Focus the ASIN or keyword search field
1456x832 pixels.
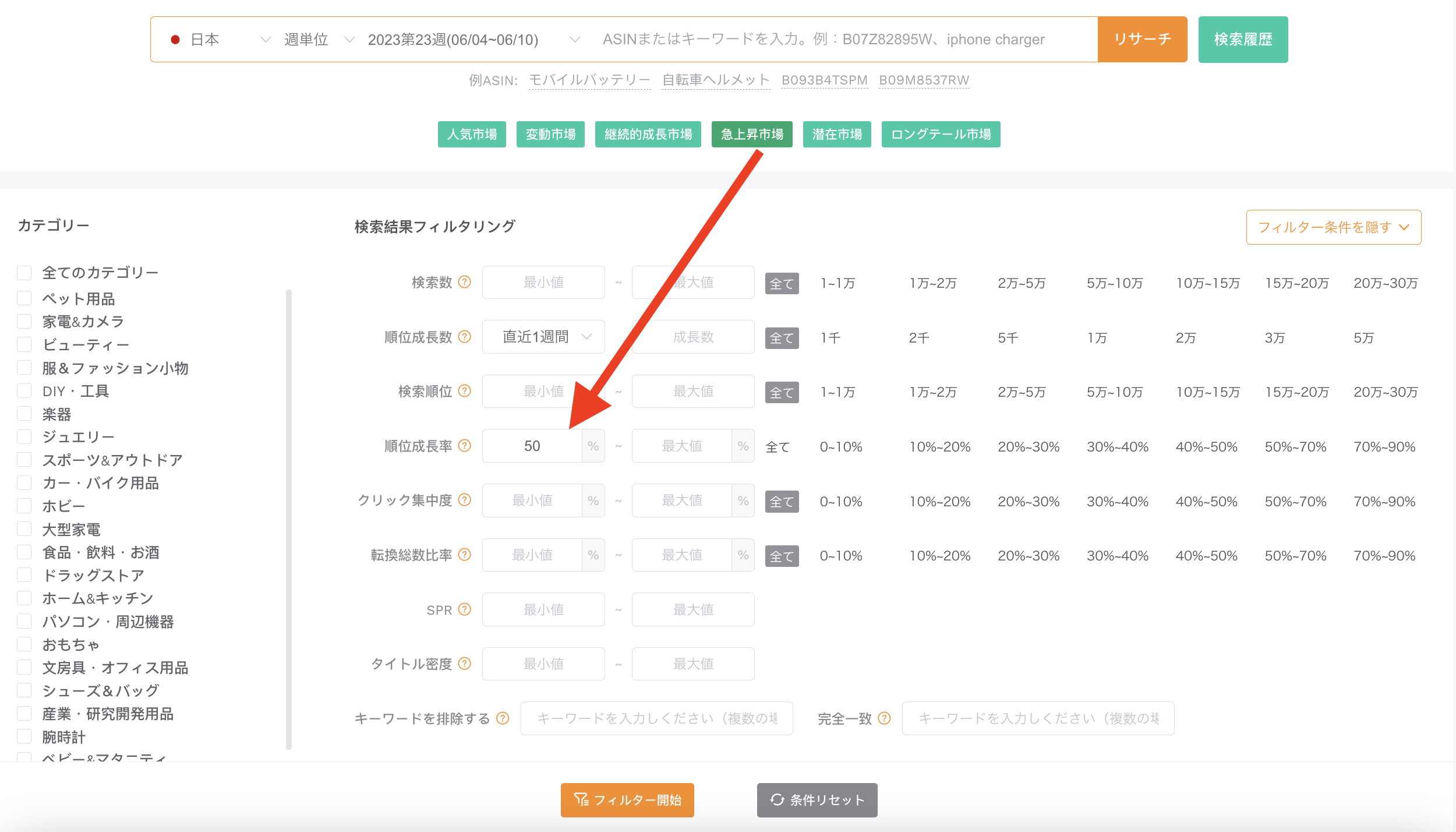pos(844,40)
